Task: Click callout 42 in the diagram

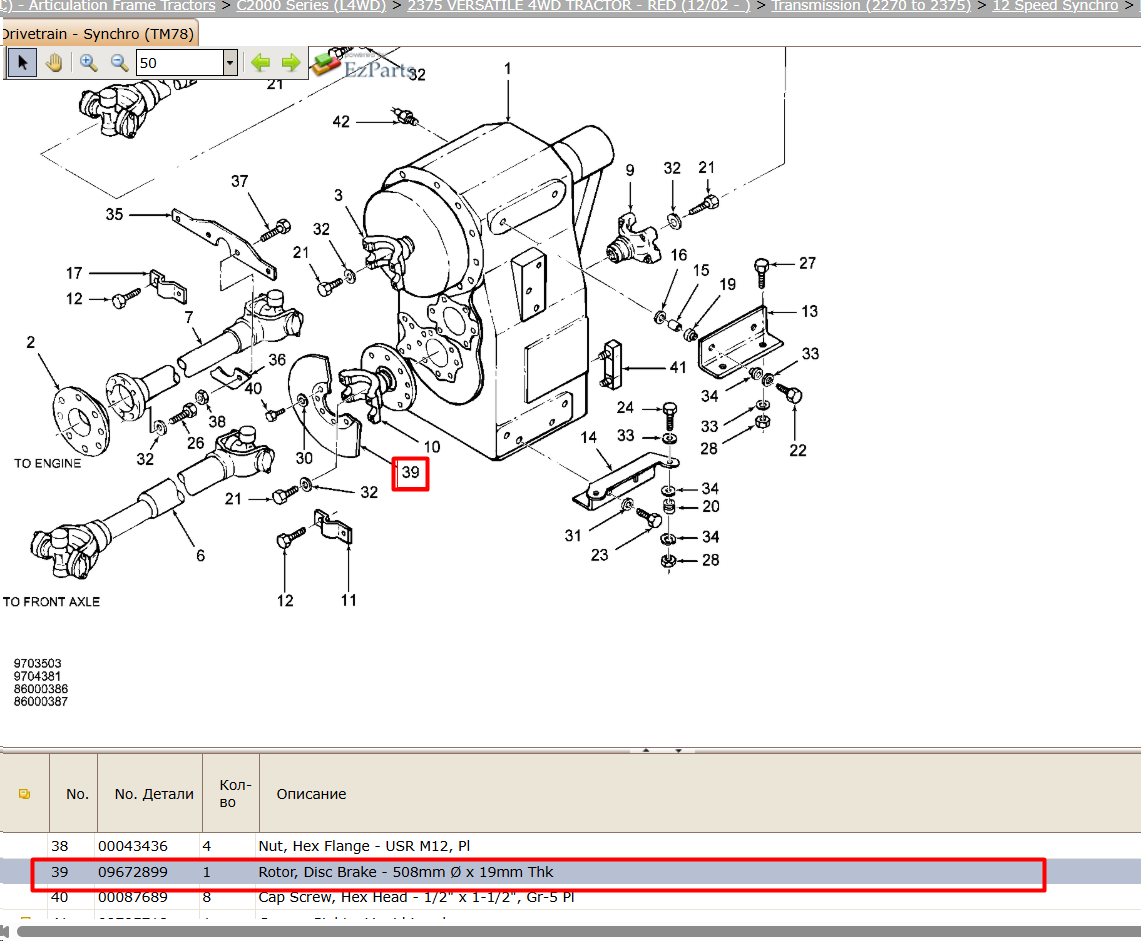Action: click(x=341, y=122)
